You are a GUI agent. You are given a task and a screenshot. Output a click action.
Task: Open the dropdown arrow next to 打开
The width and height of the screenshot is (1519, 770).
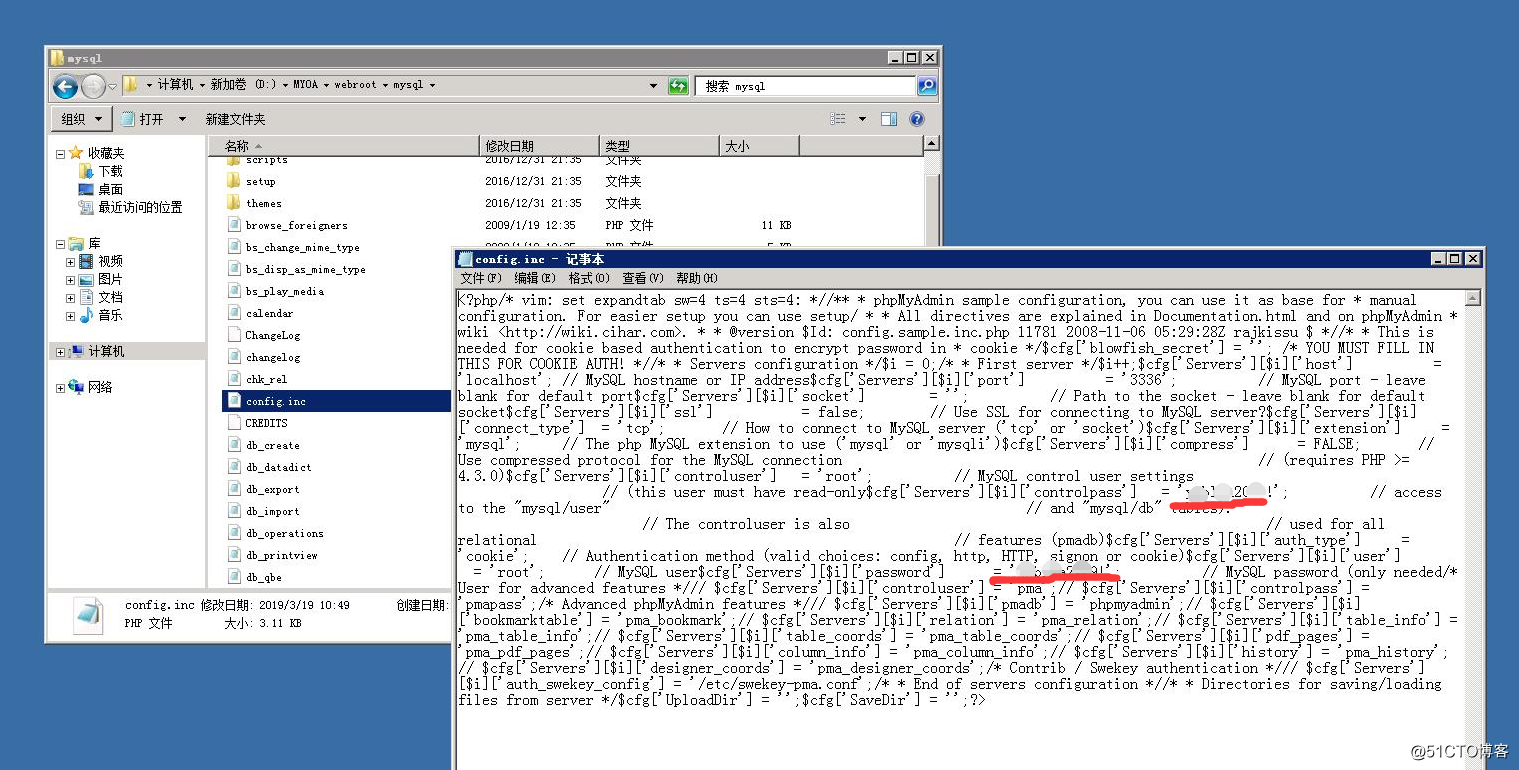click(182, 119)
